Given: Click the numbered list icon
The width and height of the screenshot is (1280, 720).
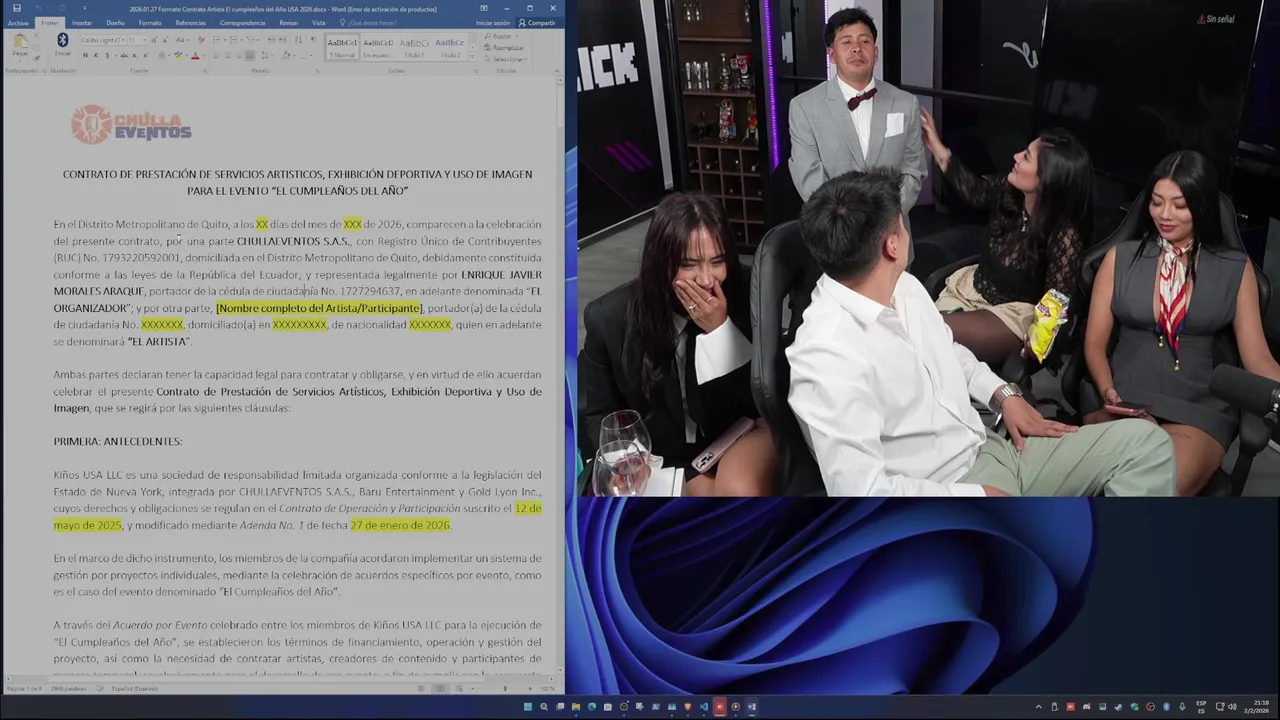Looking at the screenshot, I should click(233, 39).
